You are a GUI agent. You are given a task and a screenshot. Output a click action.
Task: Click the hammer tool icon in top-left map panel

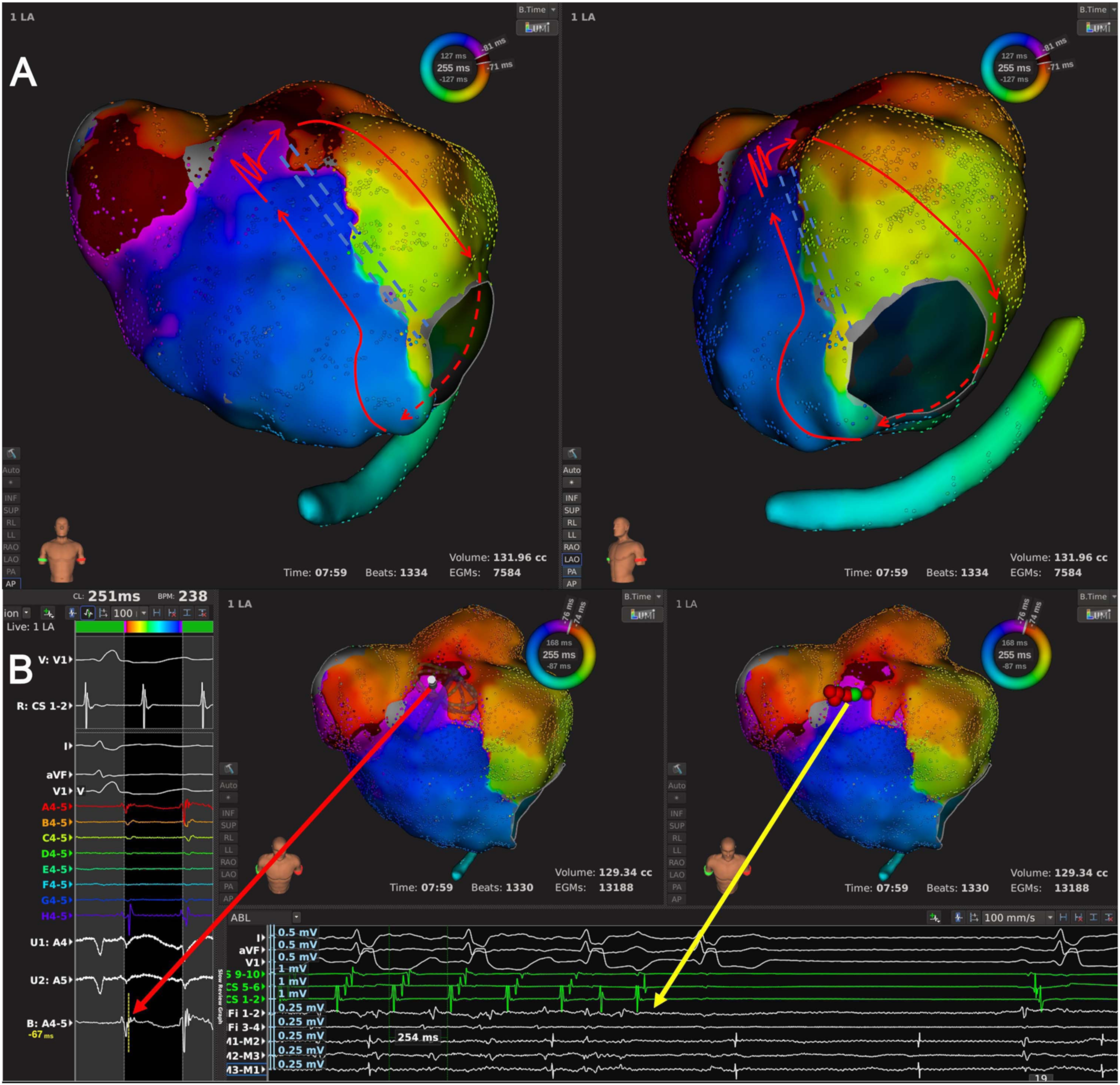coord(11,454)
